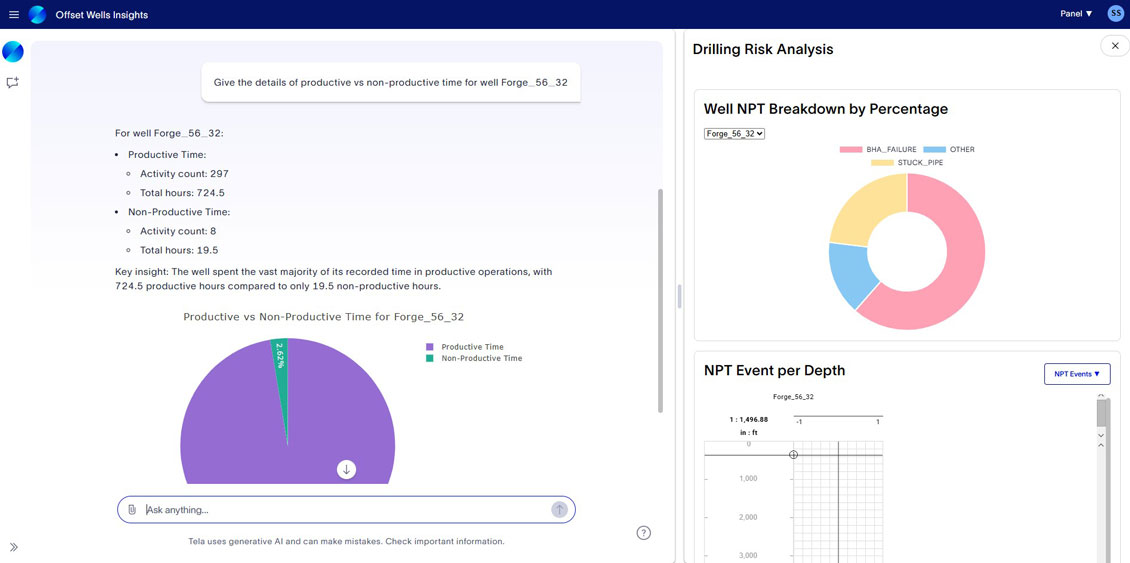Screen dimensions: 1130x563
Task: Click the Forge_56_32 label above depth chart
Action: [x=793, y=396]
